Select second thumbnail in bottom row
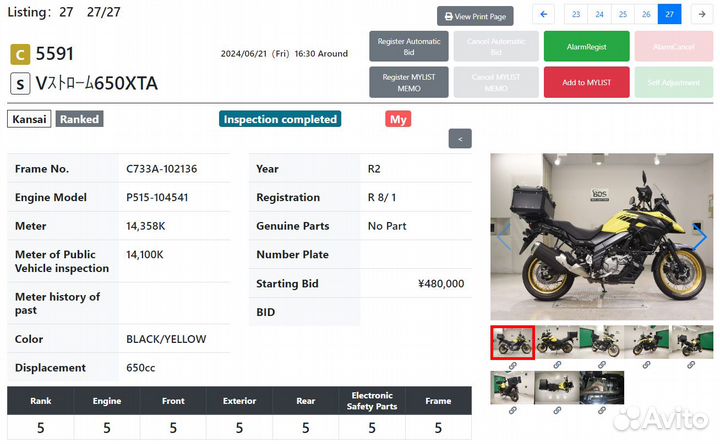 557,388
